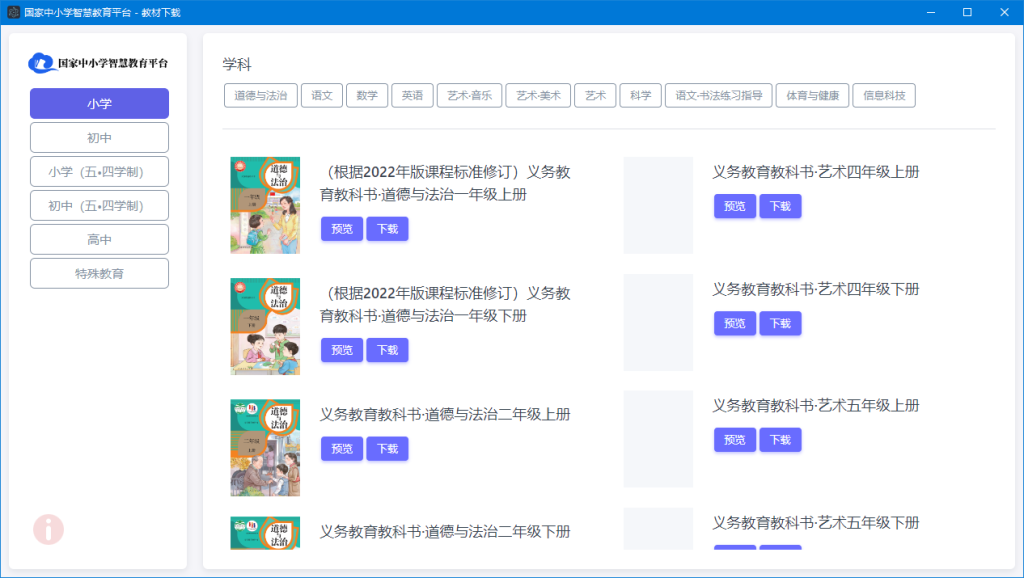
Task: Filter by subject 英语
Action: pyautogui.click(x=412, y=95)
